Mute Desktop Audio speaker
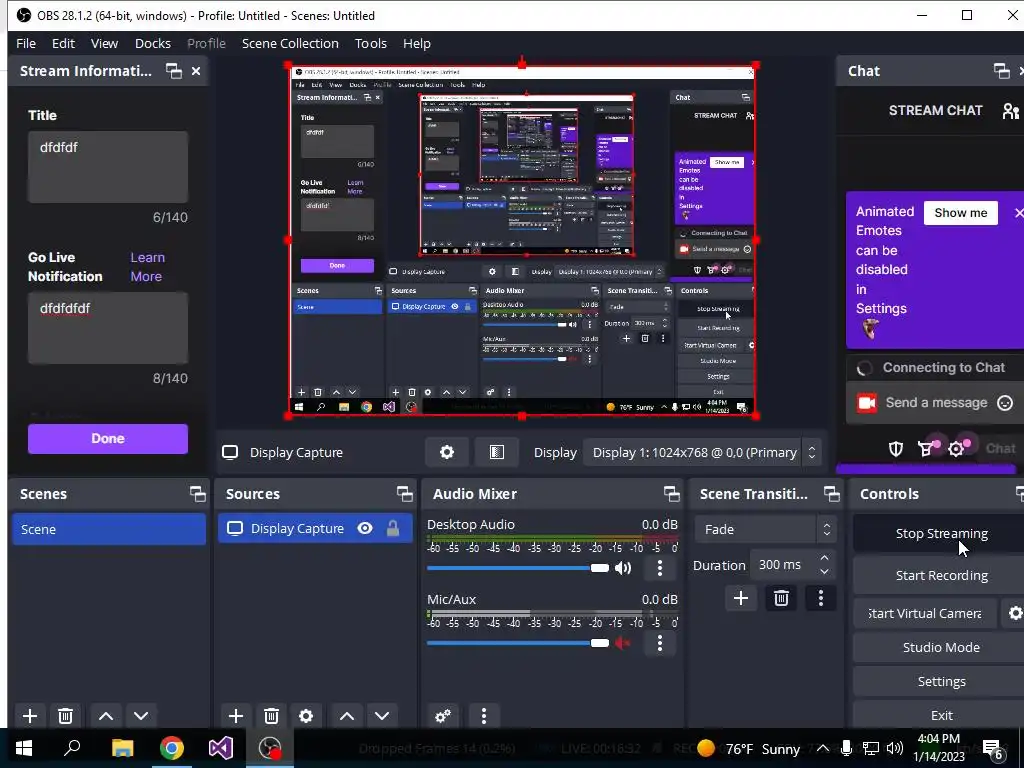1024x768 pixels. (x=622, y=568)
